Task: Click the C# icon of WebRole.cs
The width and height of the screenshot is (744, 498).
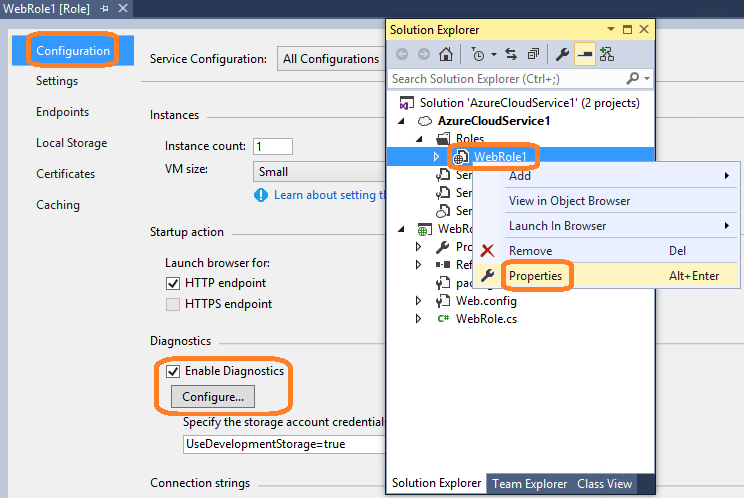Action: click(443, 319)
